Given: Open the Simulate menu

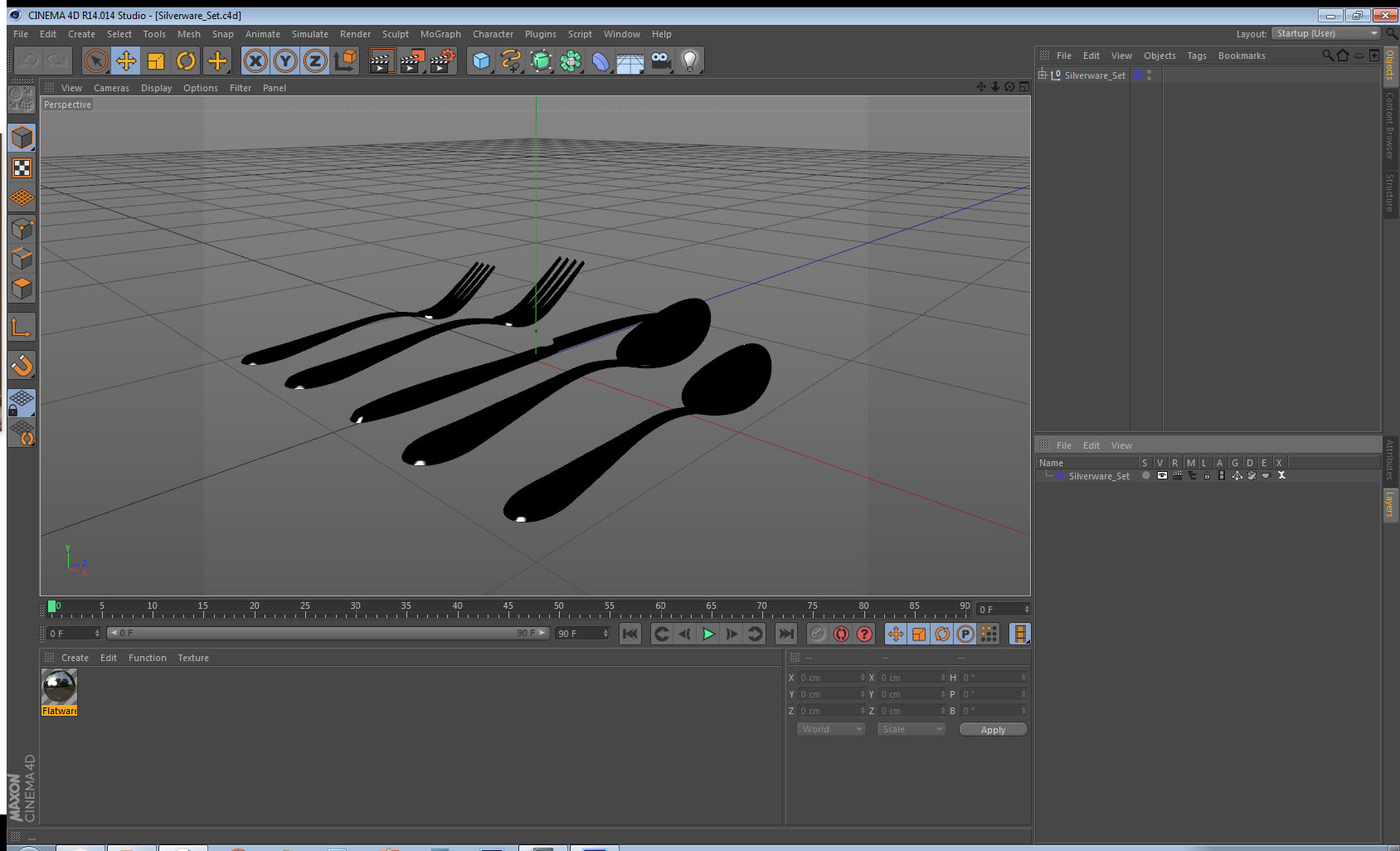Looking at the screenshot, I should 310,34.
